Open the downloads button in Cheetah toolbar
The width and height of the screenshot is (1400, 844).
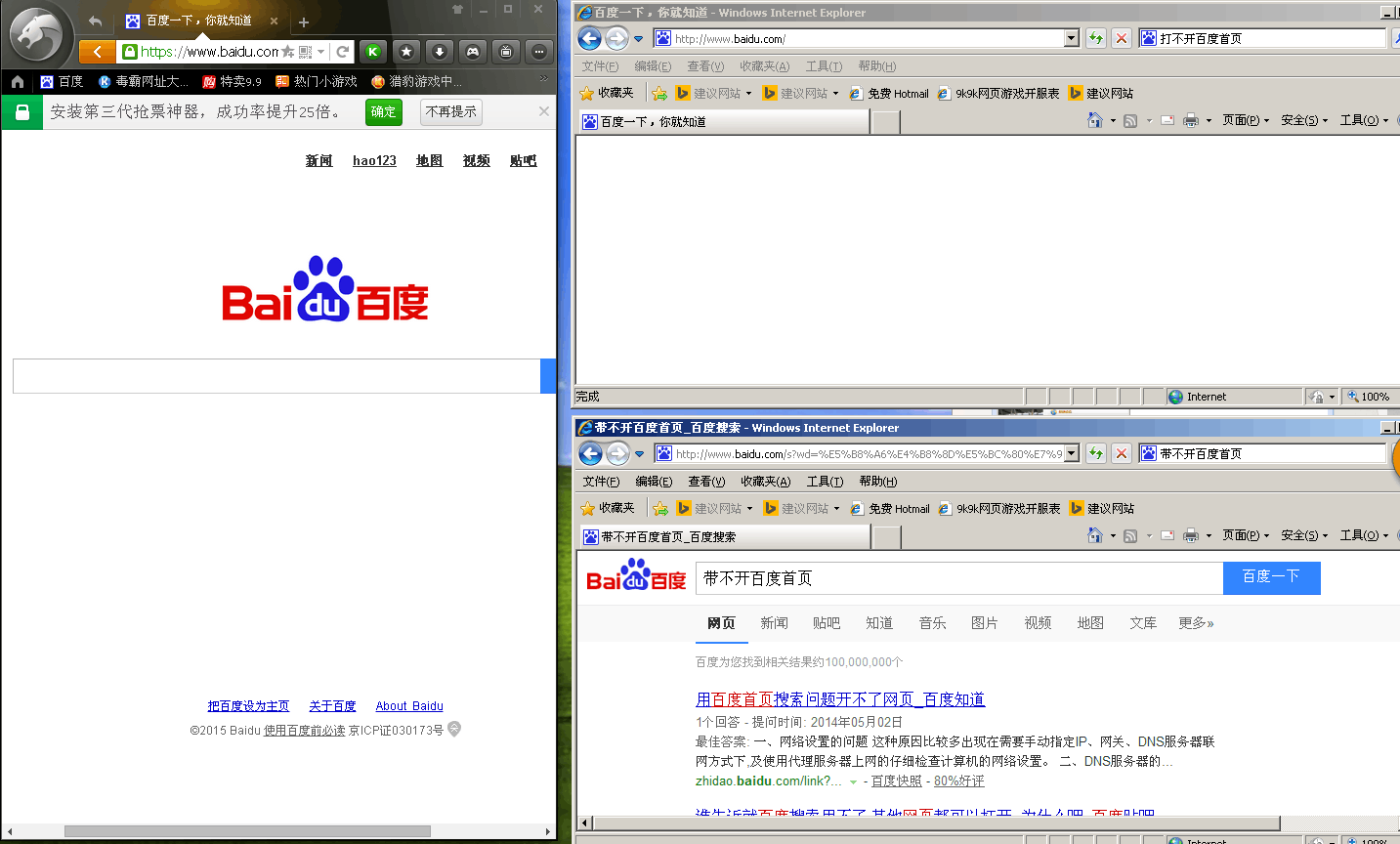tap(440, 52)
